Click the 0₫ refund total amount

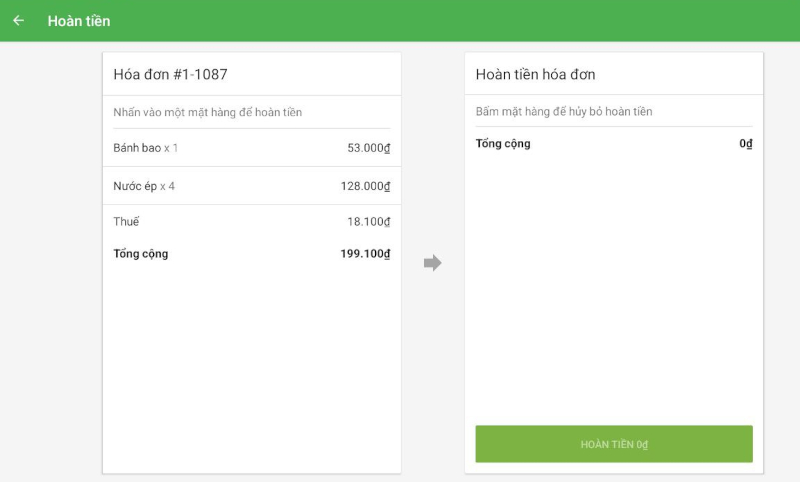pos(745,144)
